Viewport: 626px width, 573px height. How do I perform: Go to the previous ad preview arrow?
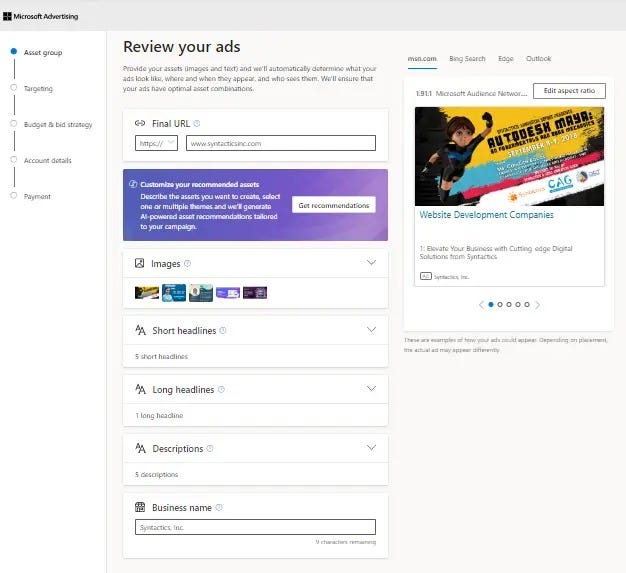[481, 305]
